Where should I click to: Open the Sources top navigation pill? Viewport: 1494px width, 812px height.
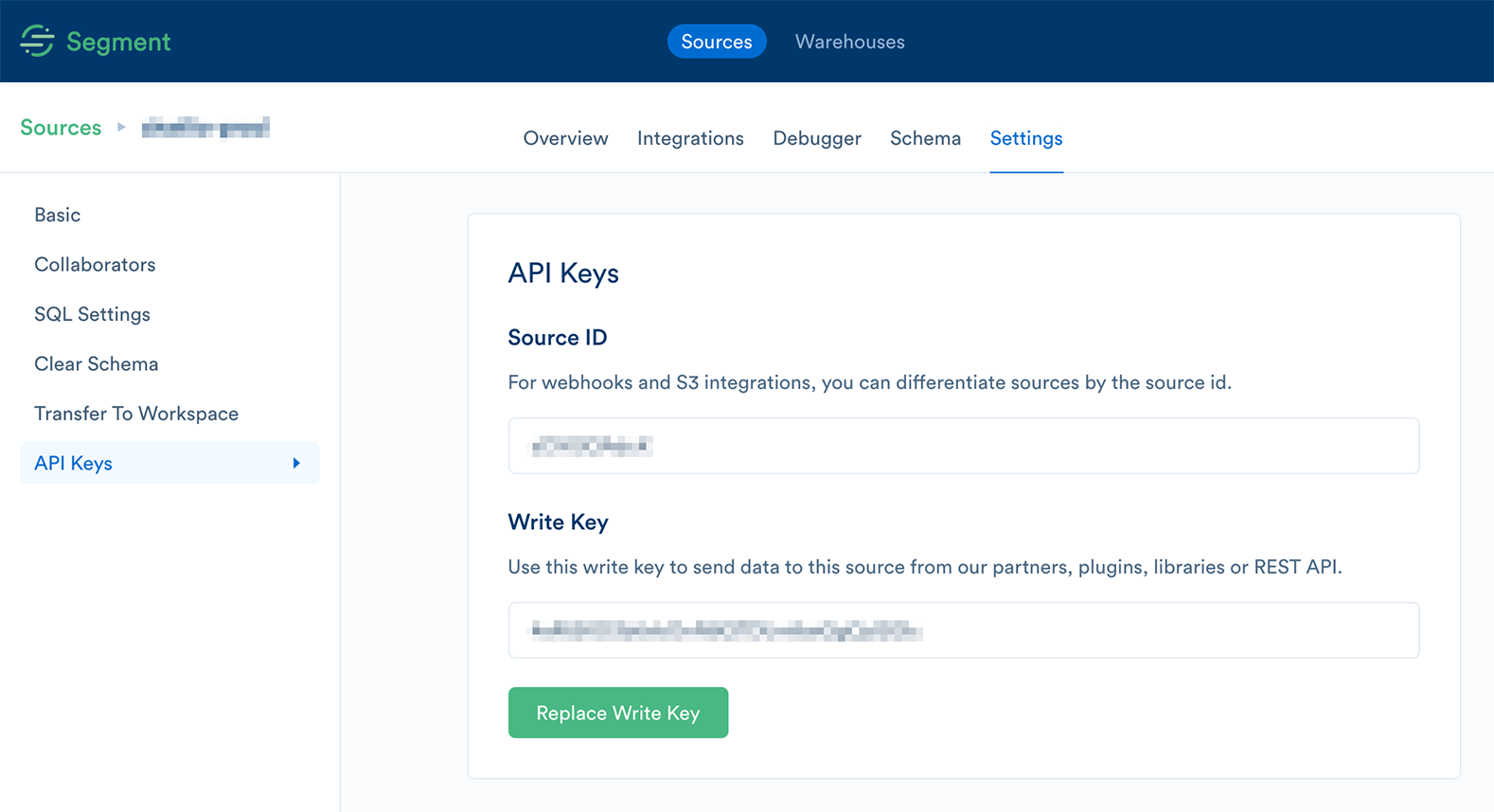pyautogui.click(x=717, y=42)
